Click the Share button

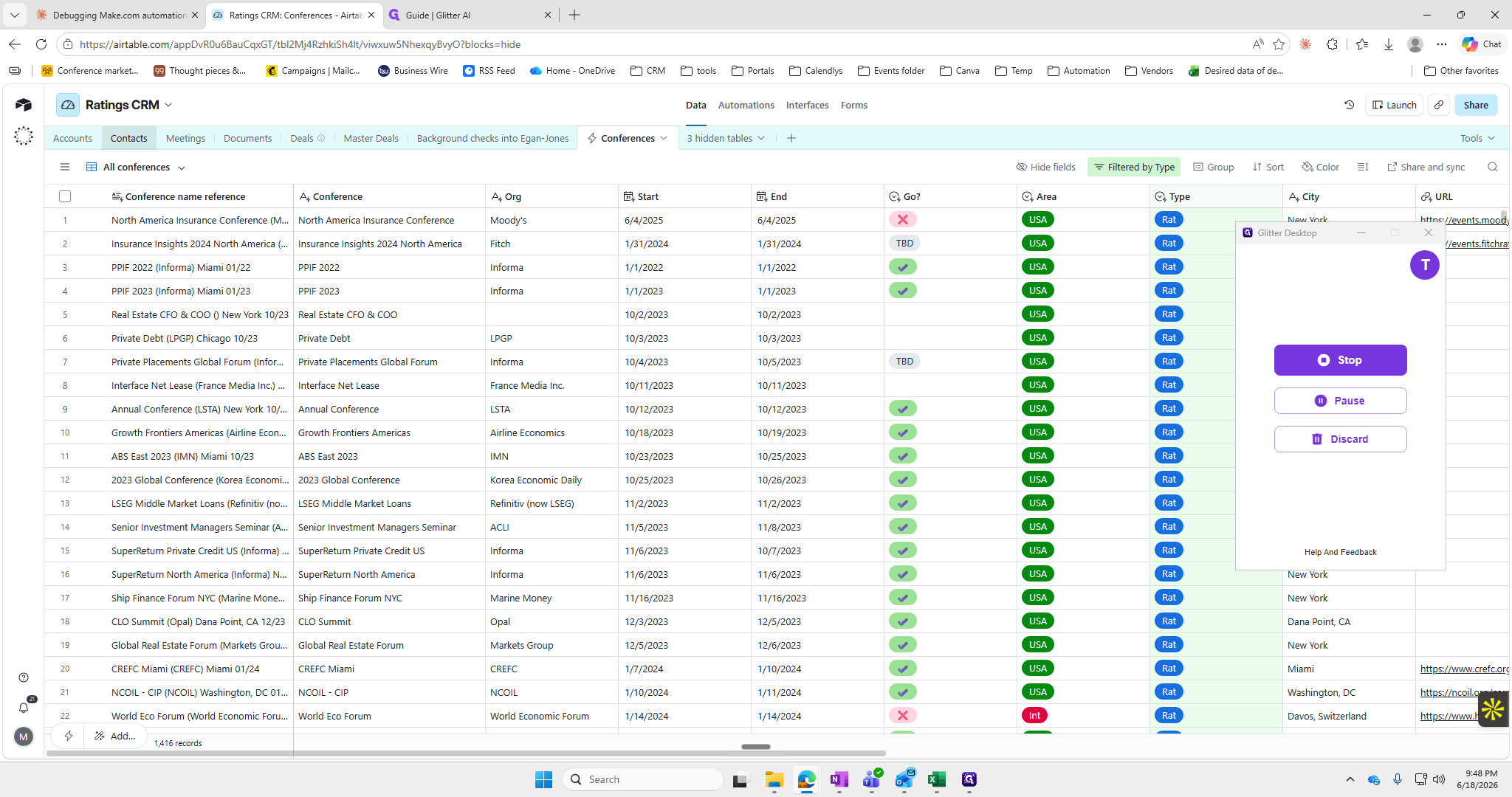tap(1475, 105)
